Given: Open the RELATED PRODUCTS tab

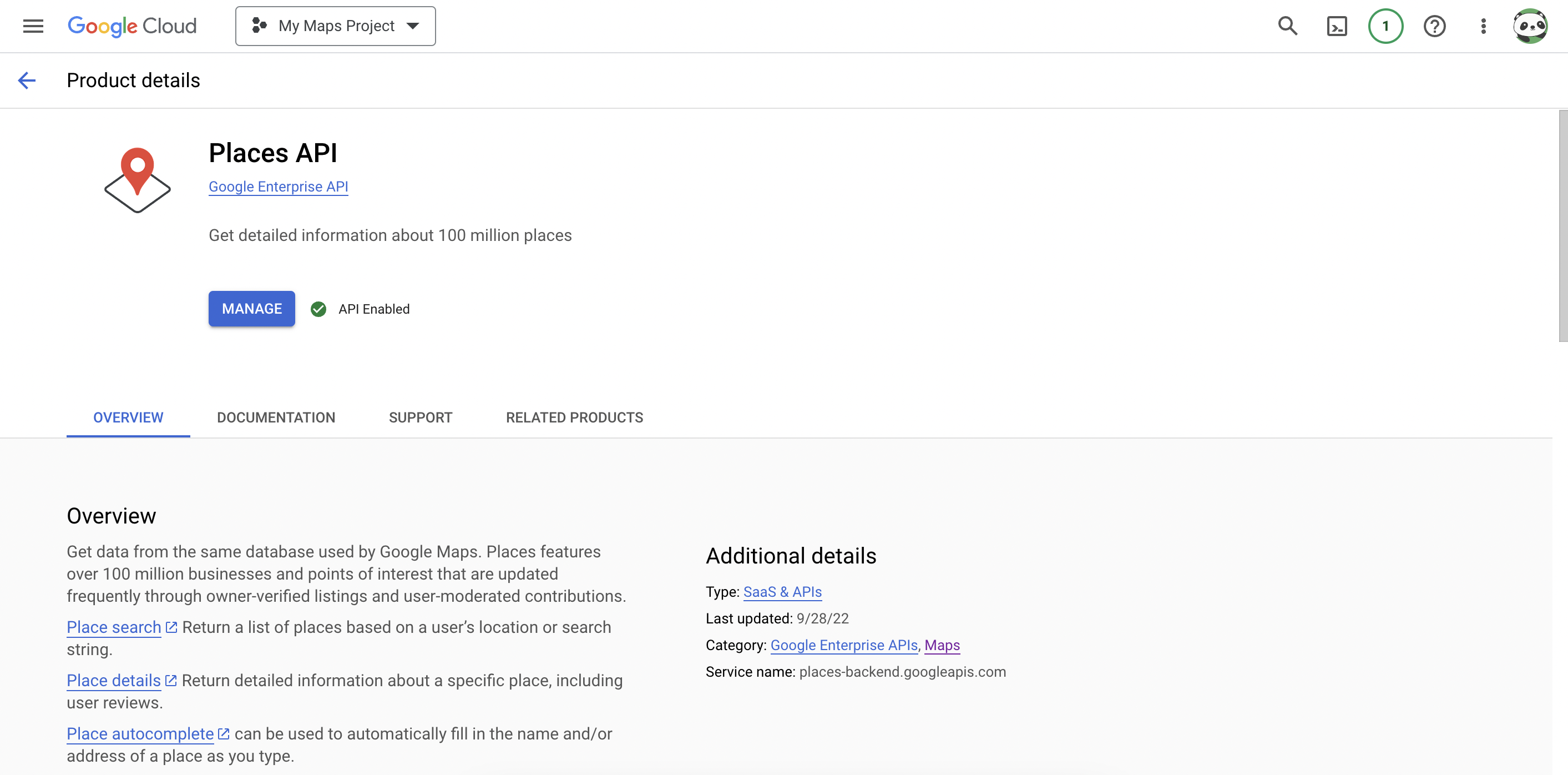Looking at the screenshot, I should pyautogui.click(x=574, y=417).
